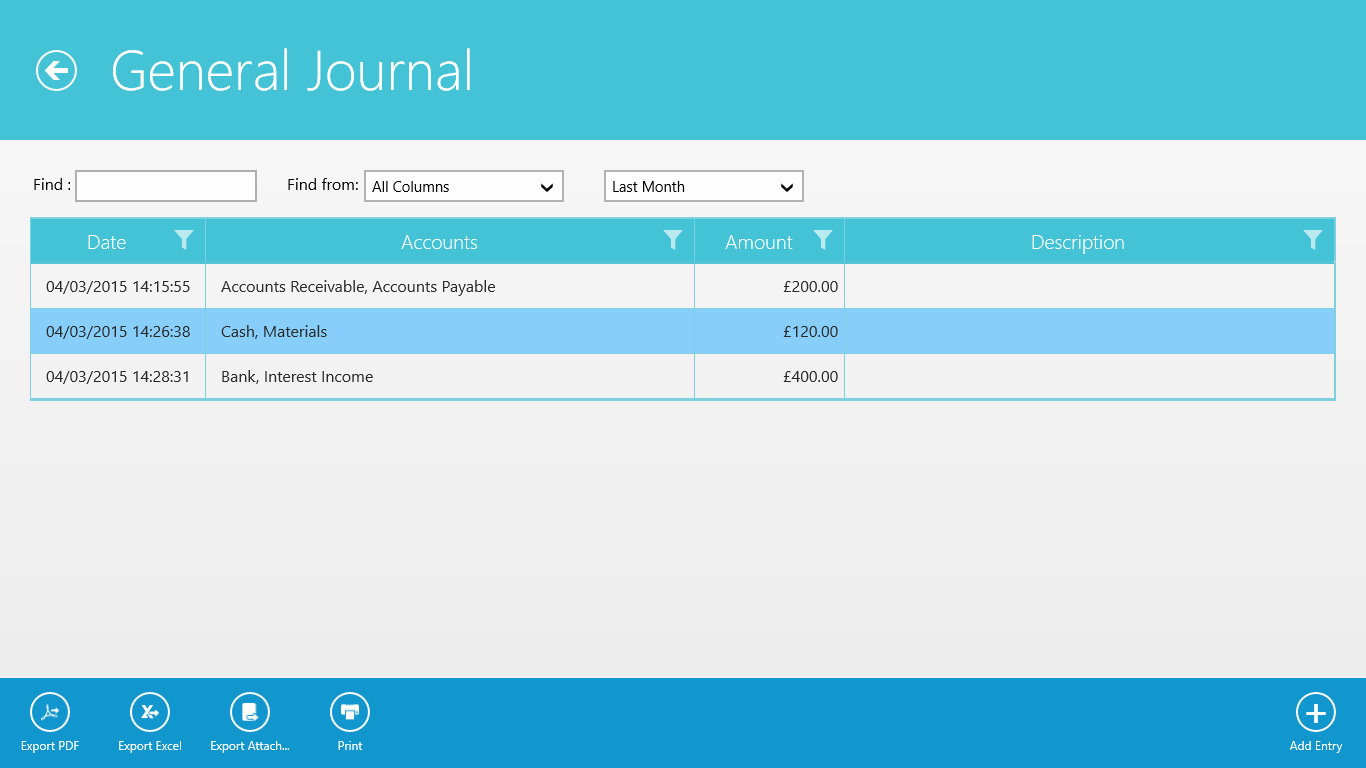
Task: Click the back arrow icon
Action: [x=56, y=71]
